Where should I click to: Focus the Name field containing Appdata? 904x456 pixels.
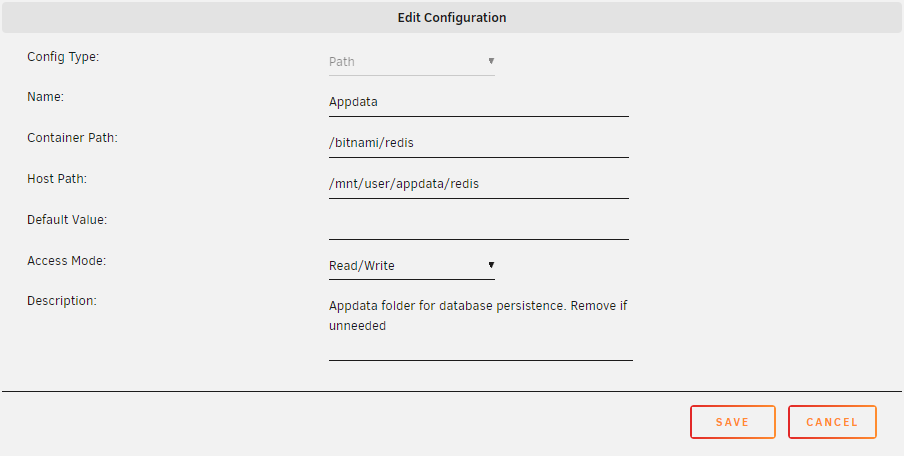(479, 103)
